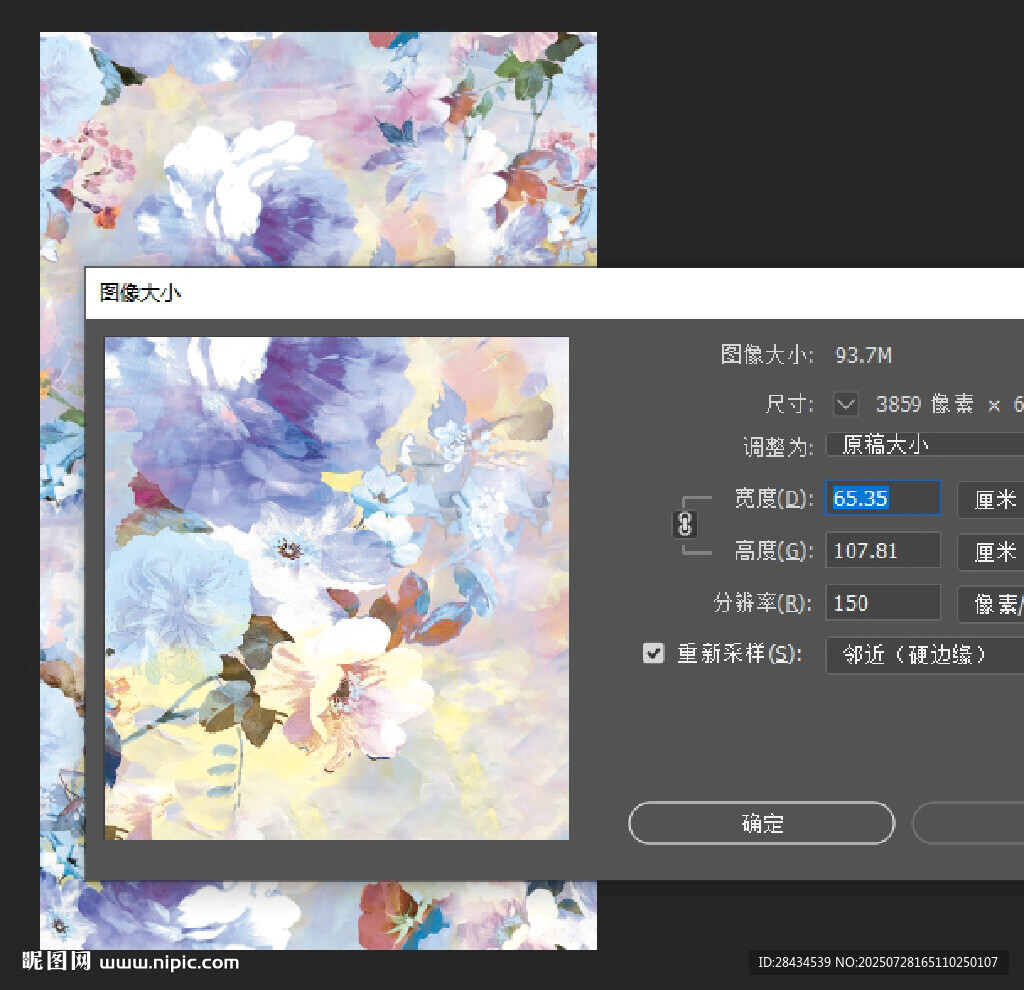1024x990 pixels.
Task: Select the 高度 height field showing 107.81
Action: pos(883,551)
